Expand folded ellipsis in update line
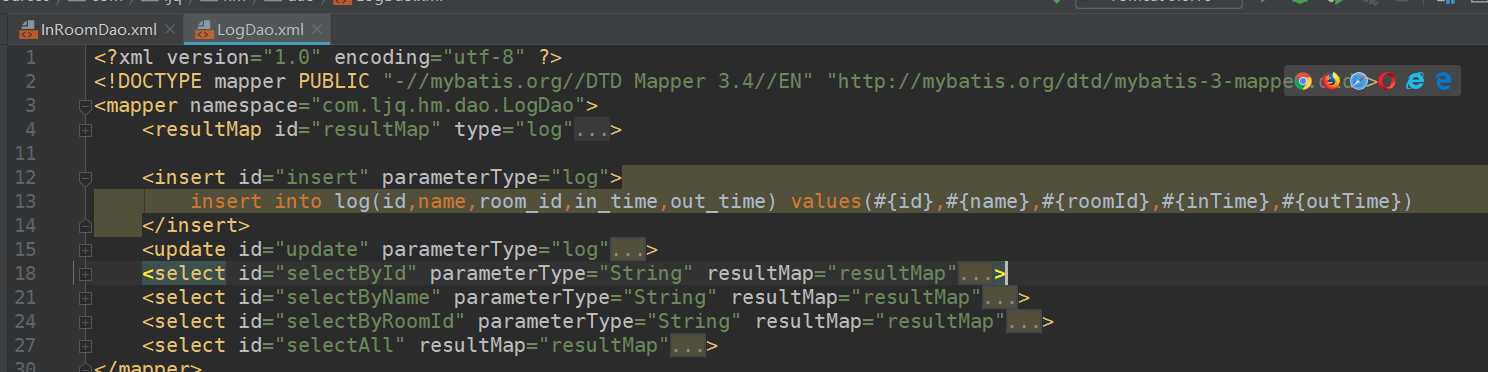Viewport: 1488px width, 372px height. pyautogui.click(x=628, y=249)
